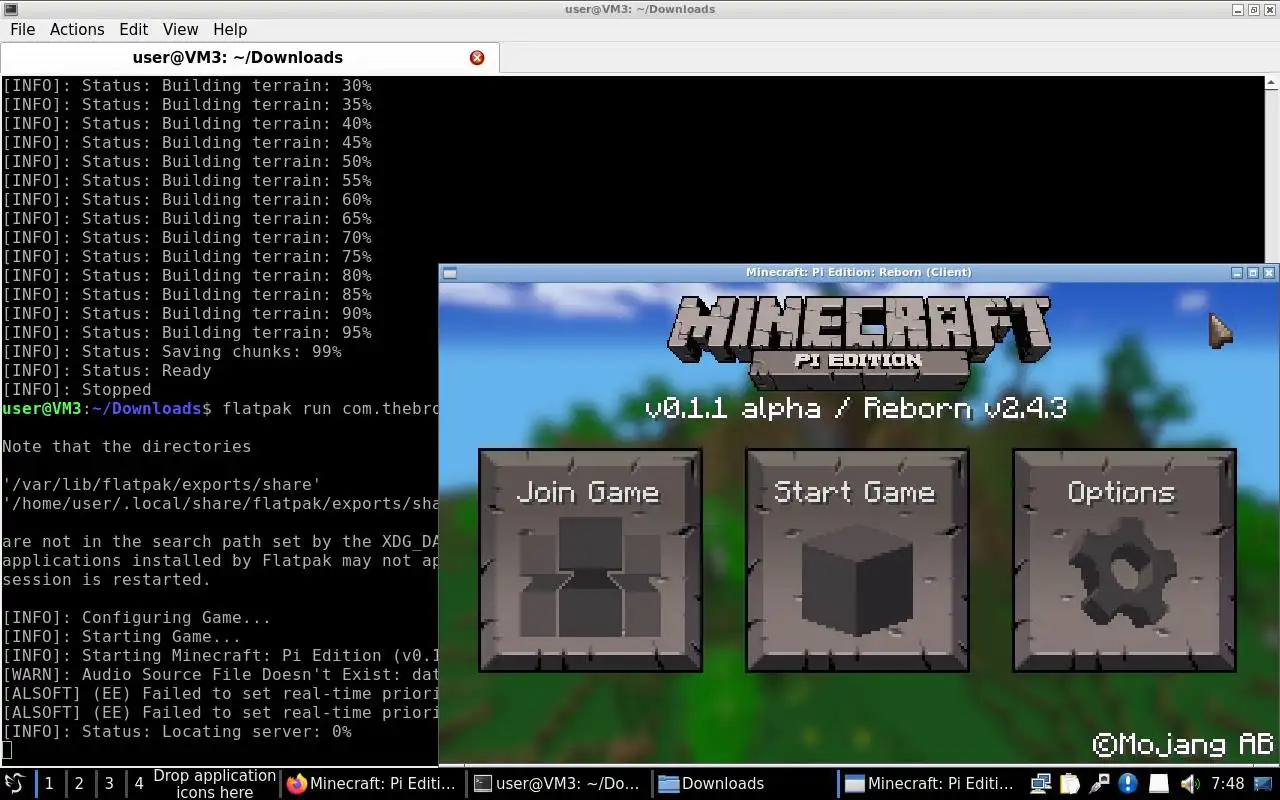Screen dimensions: 1280x800
Task: Minimize the Minecraft Pi Edition window
Action: click(x=1237, y=272)
